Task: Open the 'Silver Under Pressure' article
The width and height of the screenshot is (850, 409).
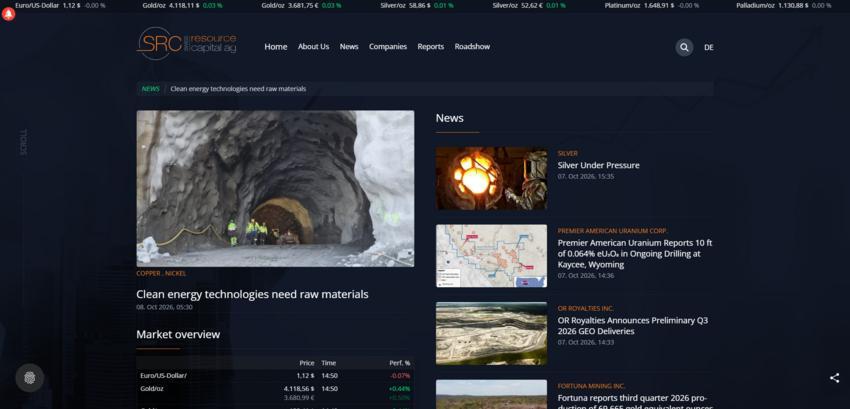Action: pos(598,165)
